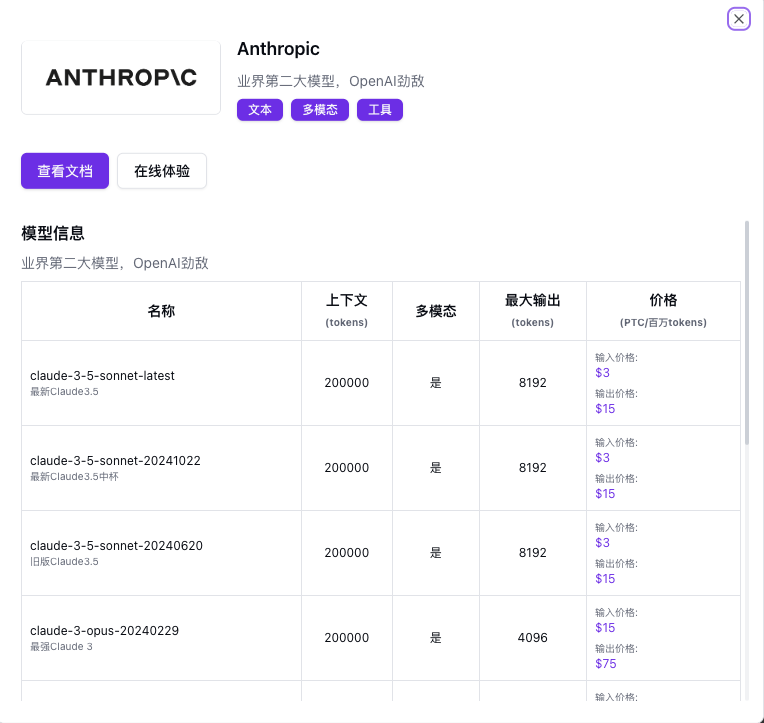Click the 200000 context cell for claude-3-opus-20240229
The image size is (764, 723).
tap(346, 638)
